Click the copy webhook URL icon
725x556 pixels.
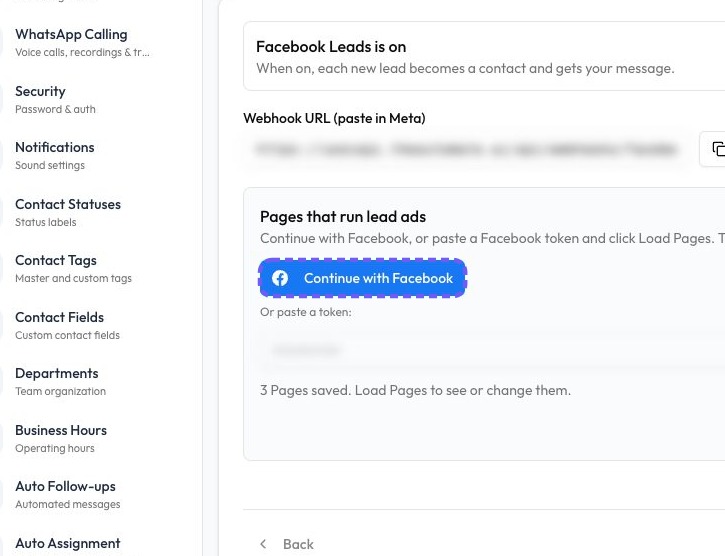(x=718, y=149)
